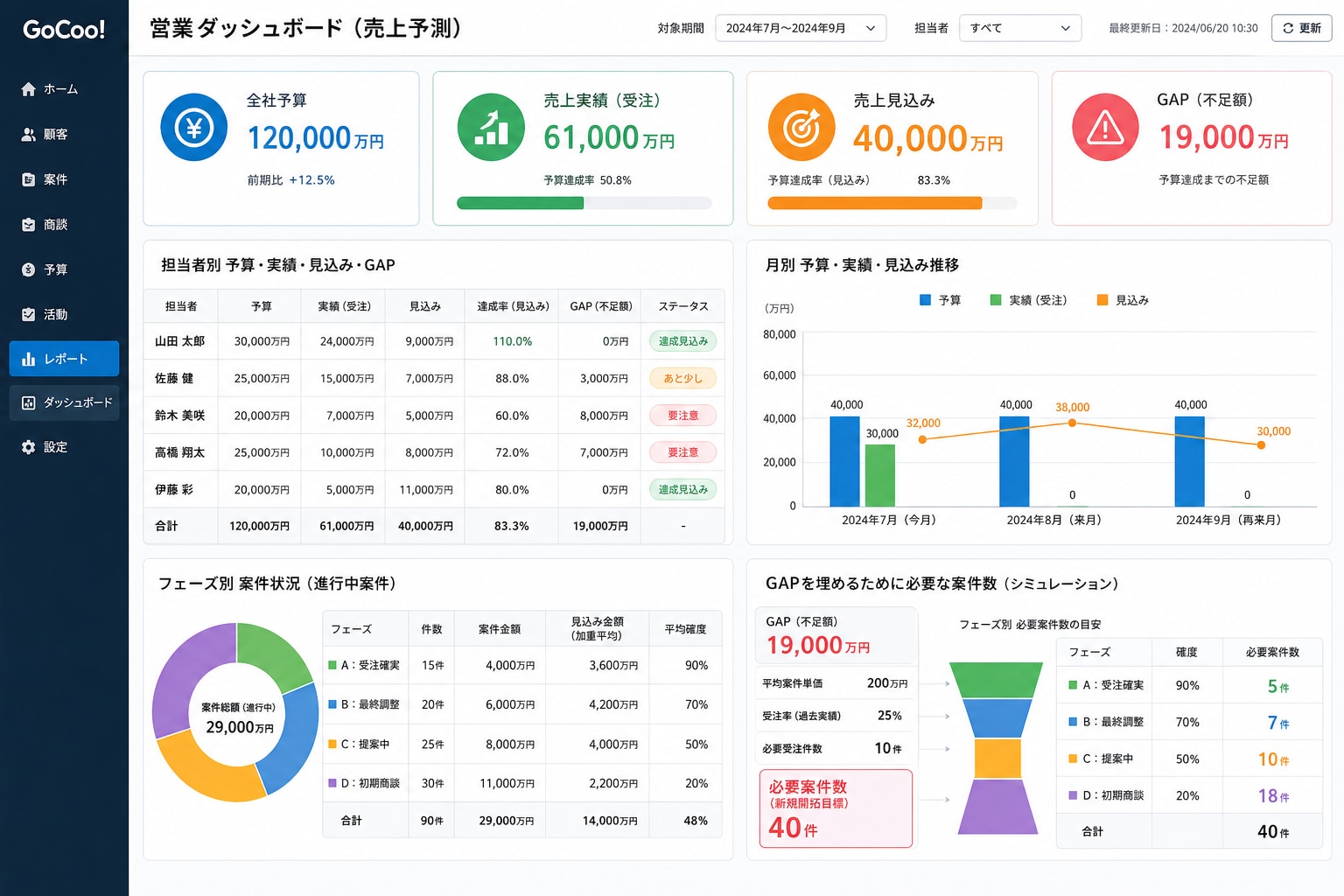Open the 顧客 menu item

point(64,135)
